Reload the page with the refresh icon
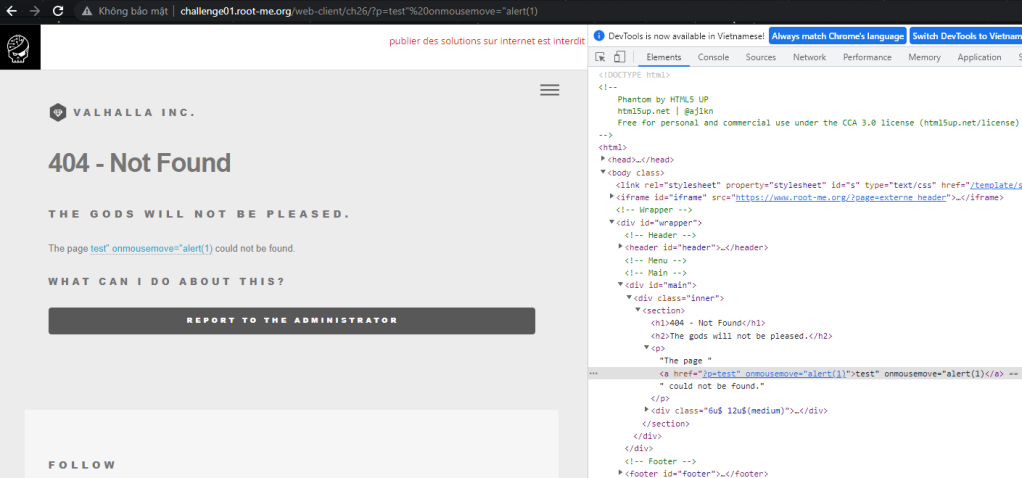Viewport: 1022px width, 478px height. click(58, 11)
